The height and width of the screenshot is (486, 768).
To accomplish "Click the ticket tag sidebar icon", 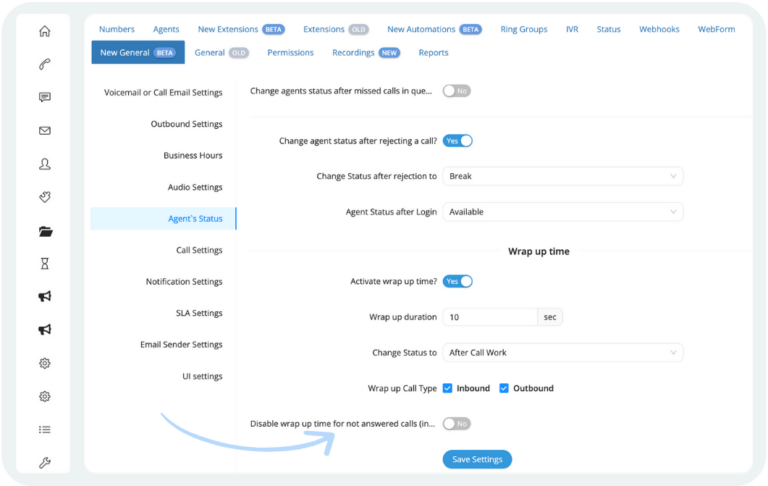I will (45, 197).
